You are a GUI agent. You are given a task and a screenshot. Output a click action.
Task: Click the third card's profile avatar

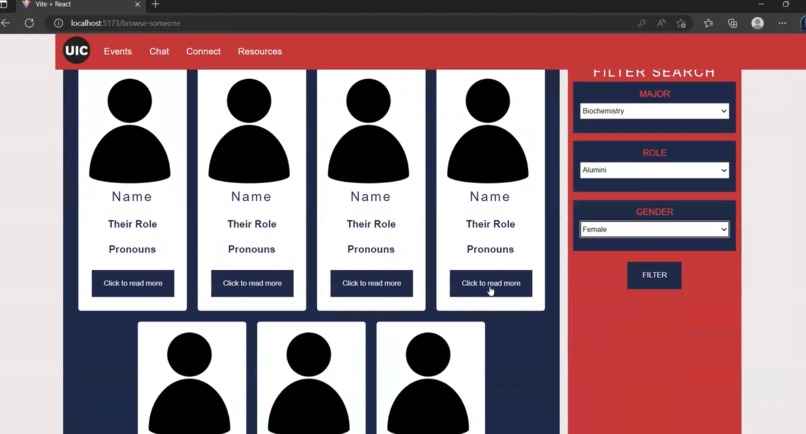pyautogui.click(x=368, y=130)
